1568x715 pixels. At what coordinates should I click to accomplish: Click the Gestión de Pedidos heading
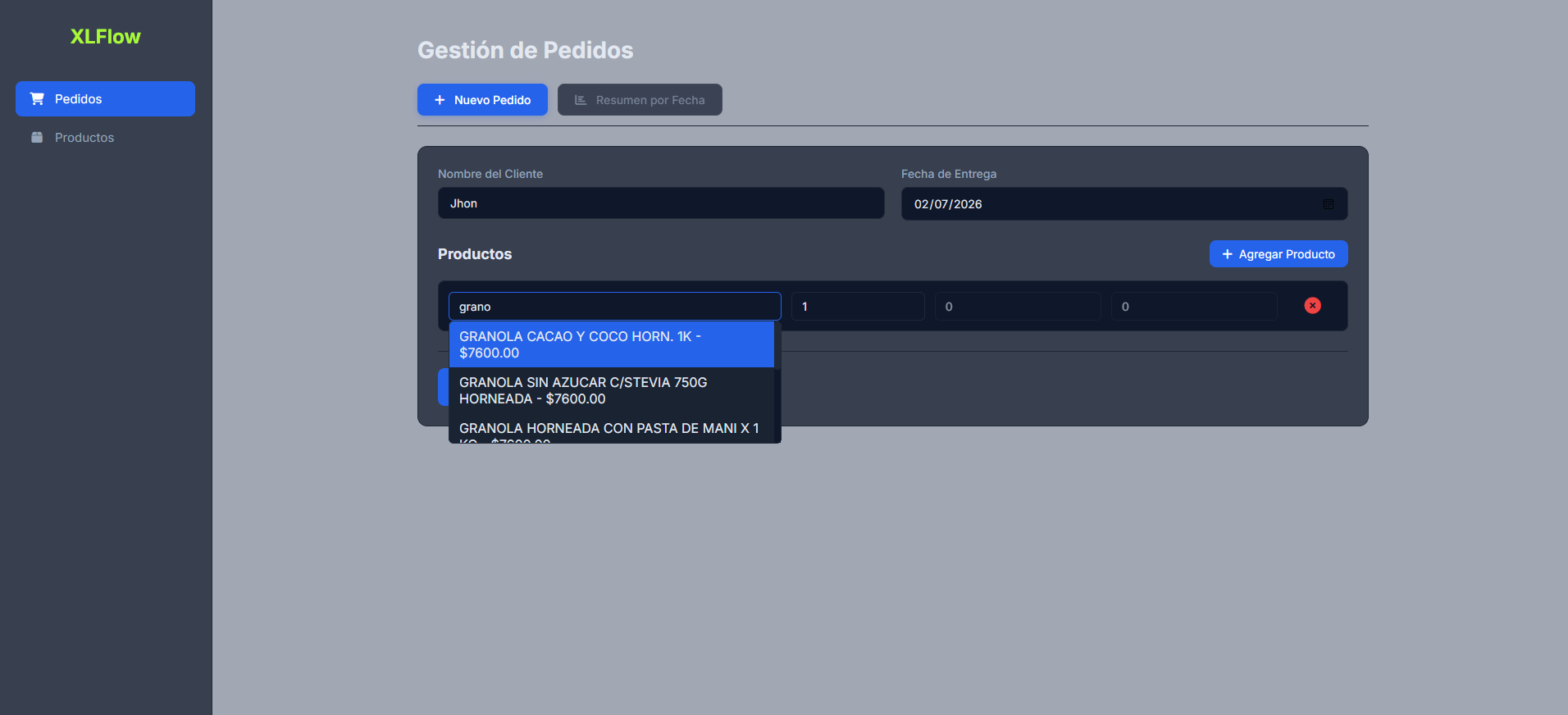click(525, 50)
